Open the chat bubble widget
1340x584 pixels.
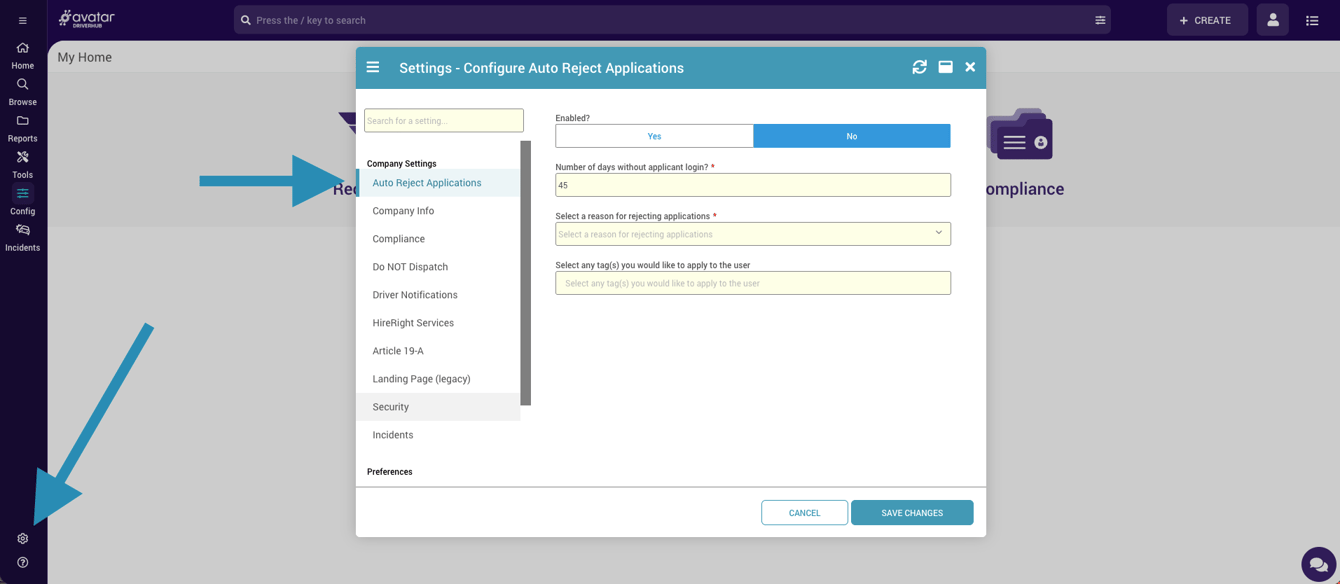[1318, 564]
